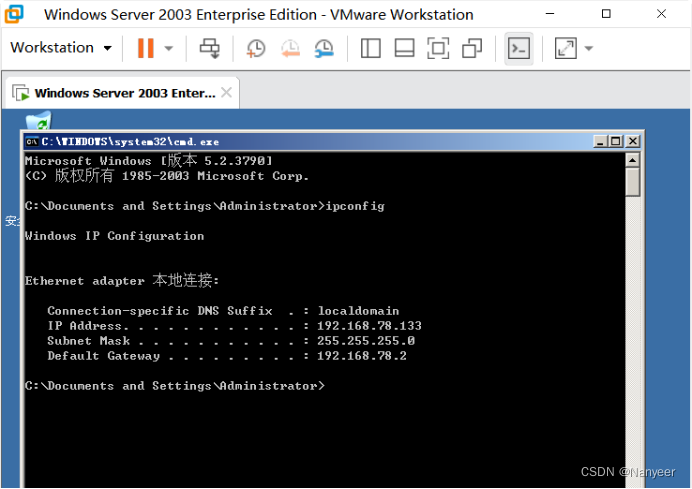Open the Workstation menu dropdown
692x489 pixels.
[x=61, y=48]
